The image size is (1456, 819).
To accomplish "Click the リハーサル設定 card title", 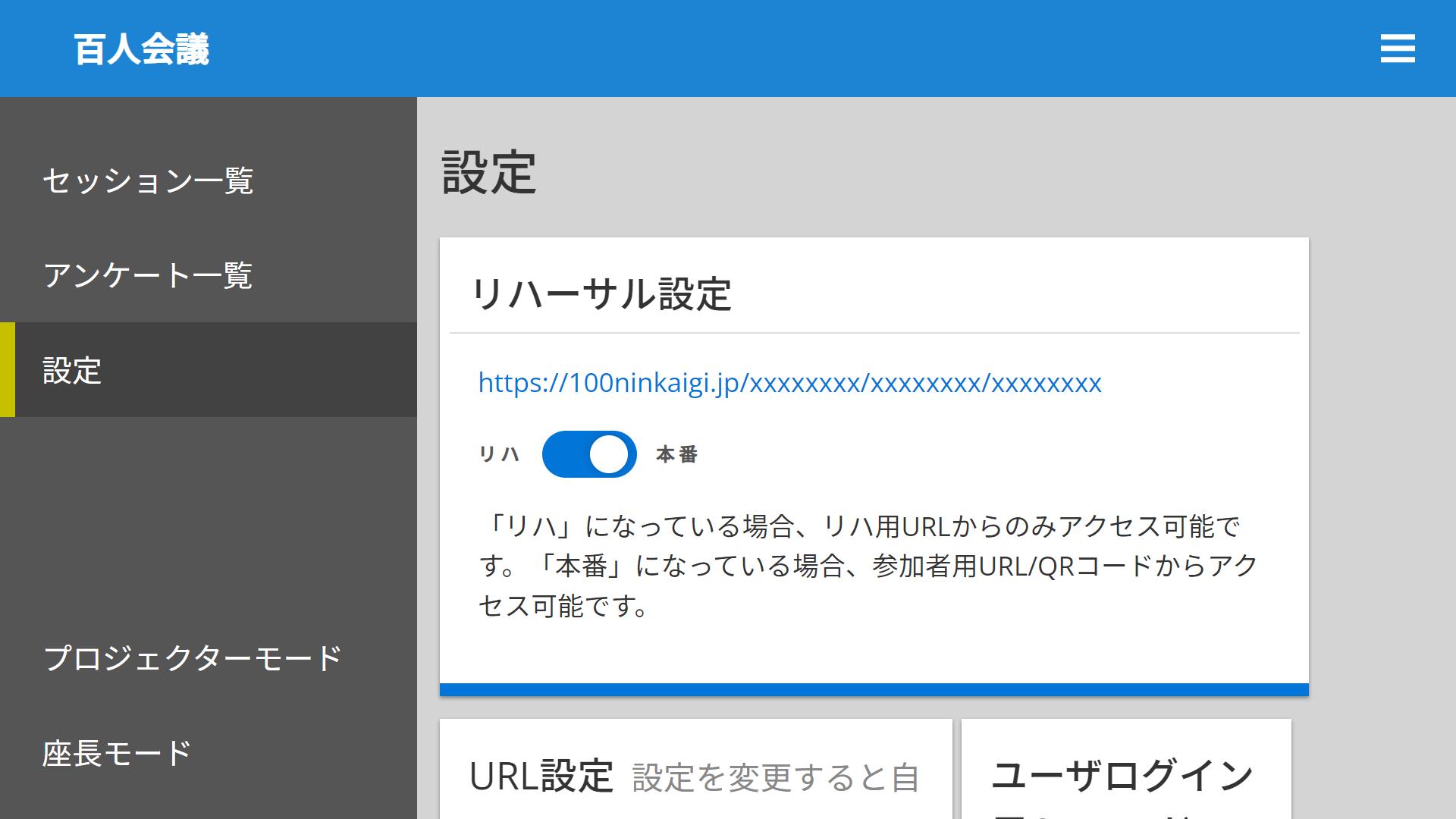I will (601, 294).
